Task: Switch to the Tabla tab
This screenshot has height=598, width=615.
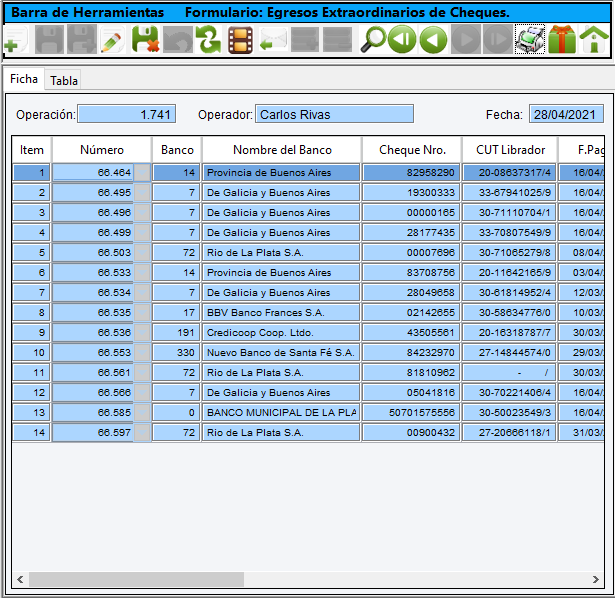Action: (x=64, y=81)
